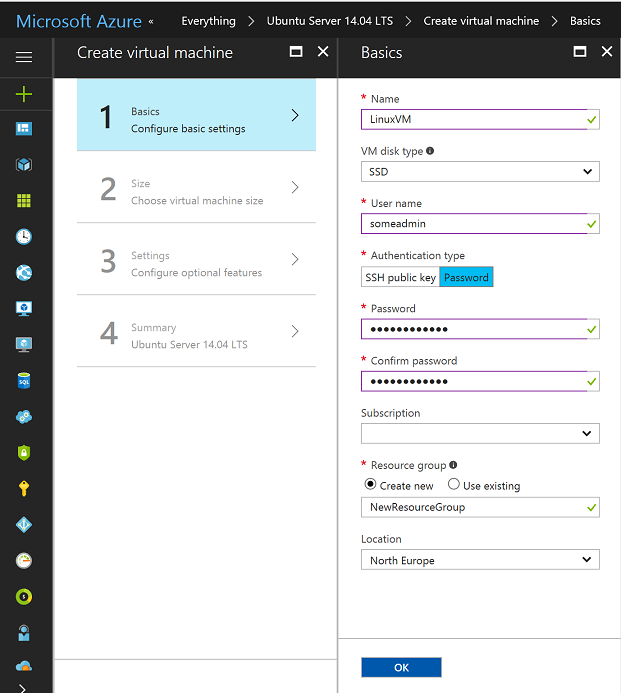
Task: Open the Location dropdown showing North Europe
Action: pos(480,560)
